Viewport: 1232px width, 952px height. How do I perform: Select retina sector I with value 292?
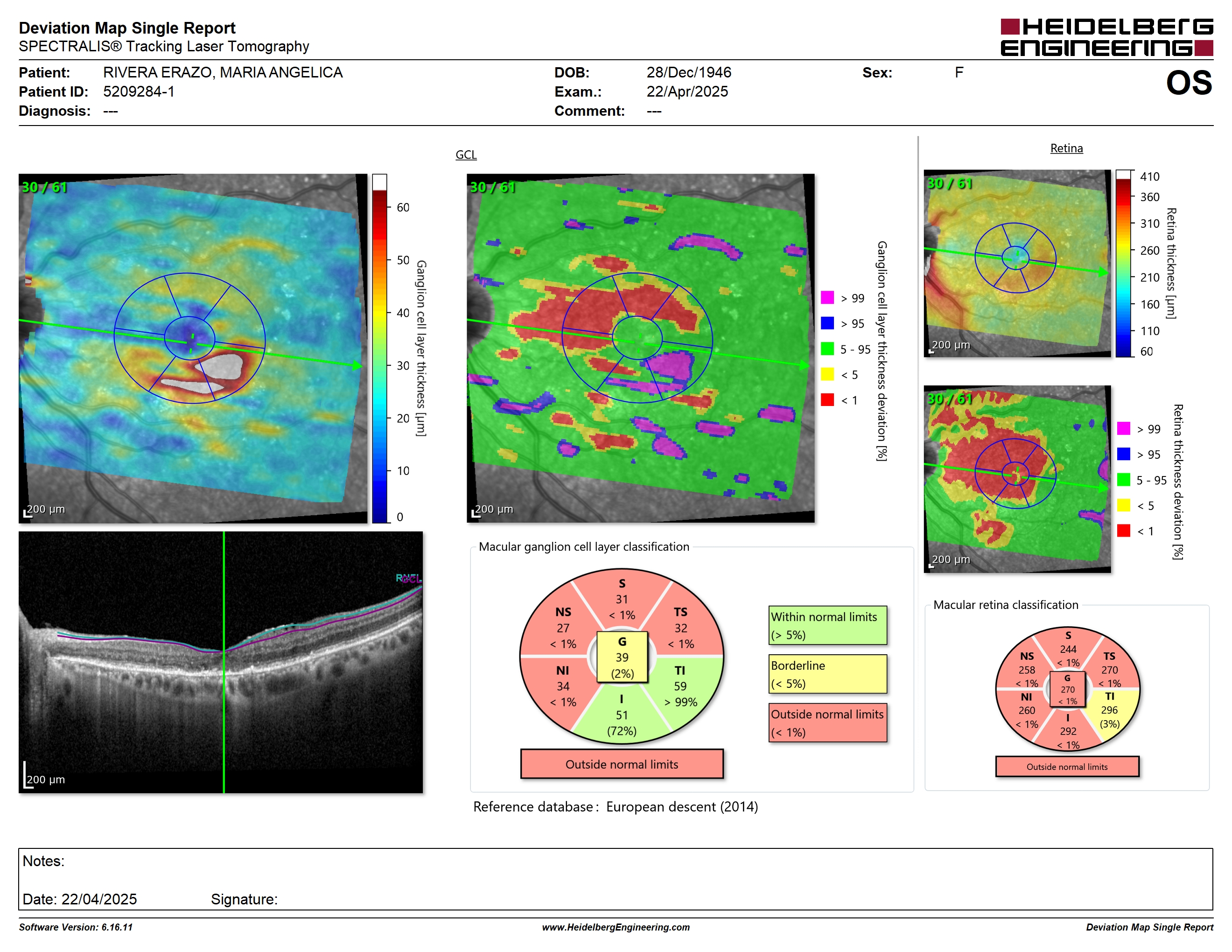pos(1068,731)
